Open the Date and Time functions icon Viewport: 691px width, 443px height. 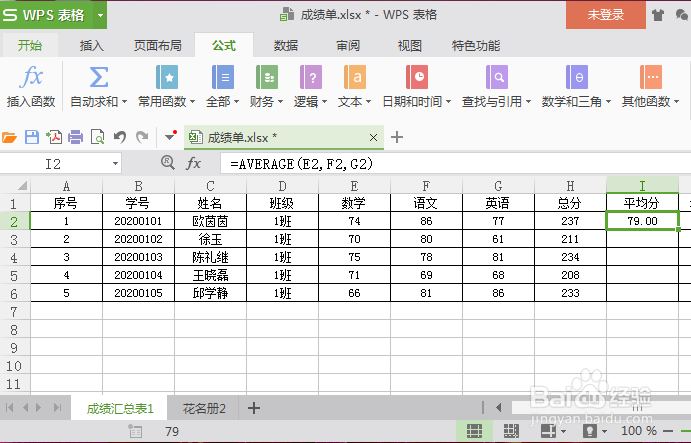pyautogui.click(x=417, y=77)
